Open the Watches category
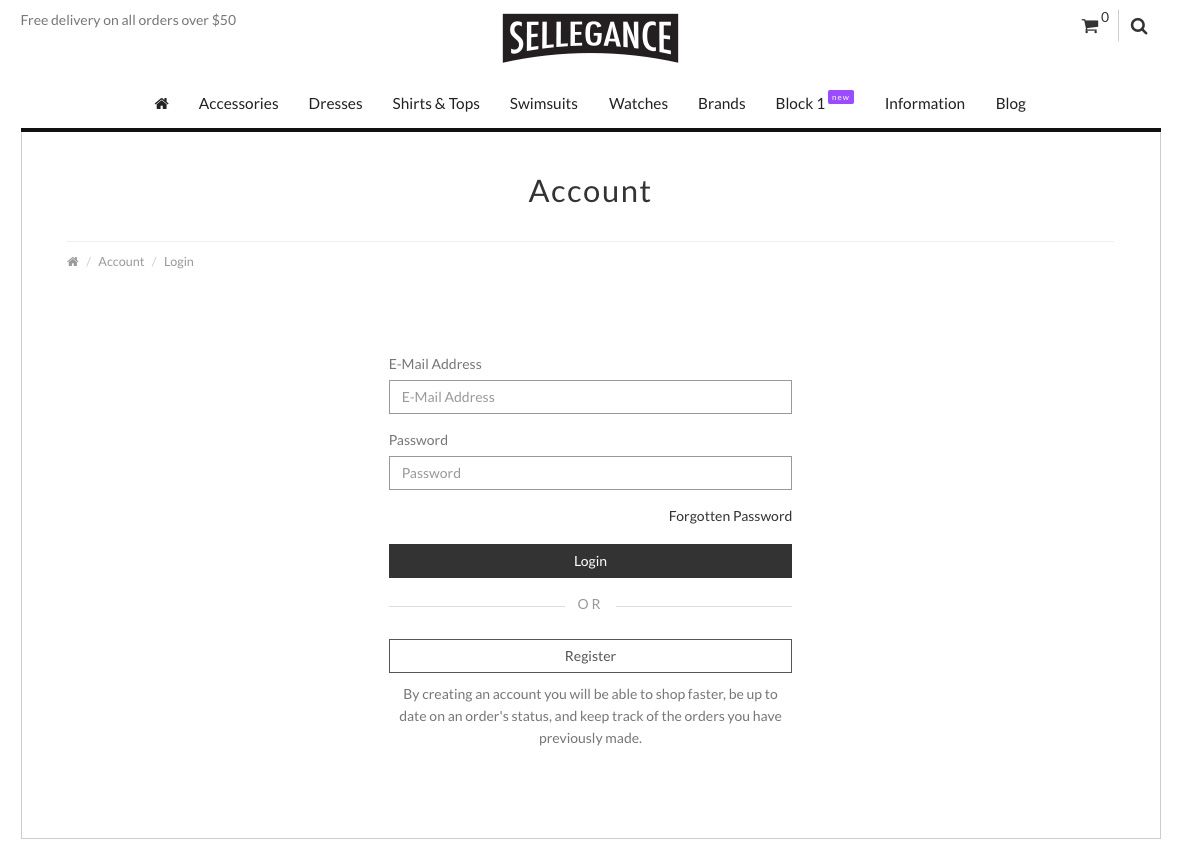This screenshot has height=853, width=1181. coord(638,103)
